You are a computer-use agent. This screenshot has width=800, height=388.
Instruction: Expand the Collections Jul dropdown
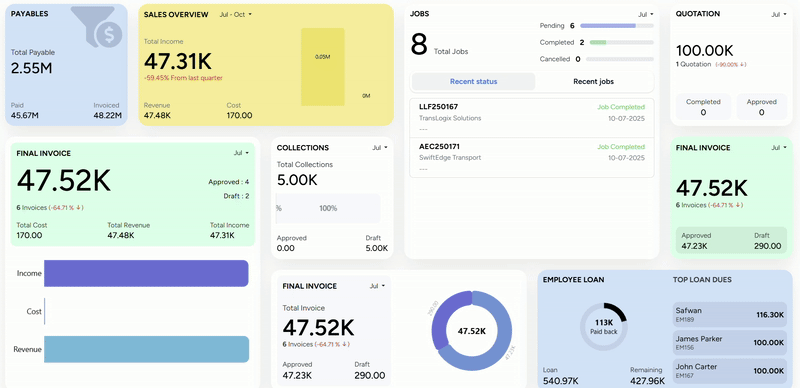click(x=380, y=148)
